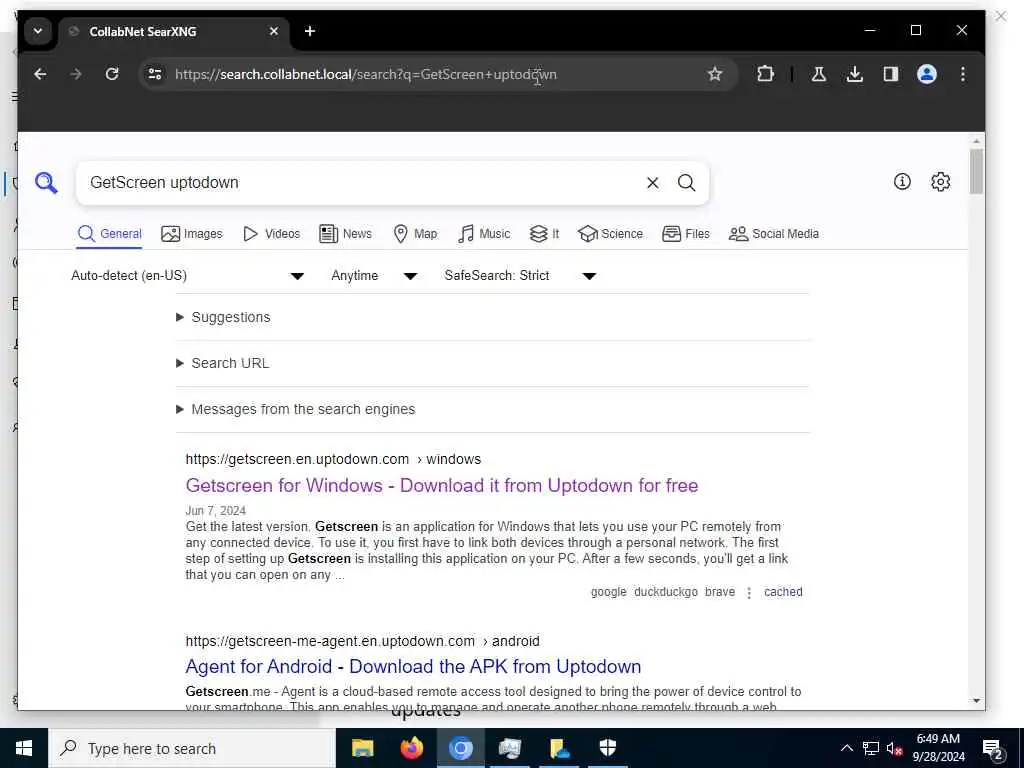Expand the Suggestions section
1024x768 pixels.
click(223, 317)
